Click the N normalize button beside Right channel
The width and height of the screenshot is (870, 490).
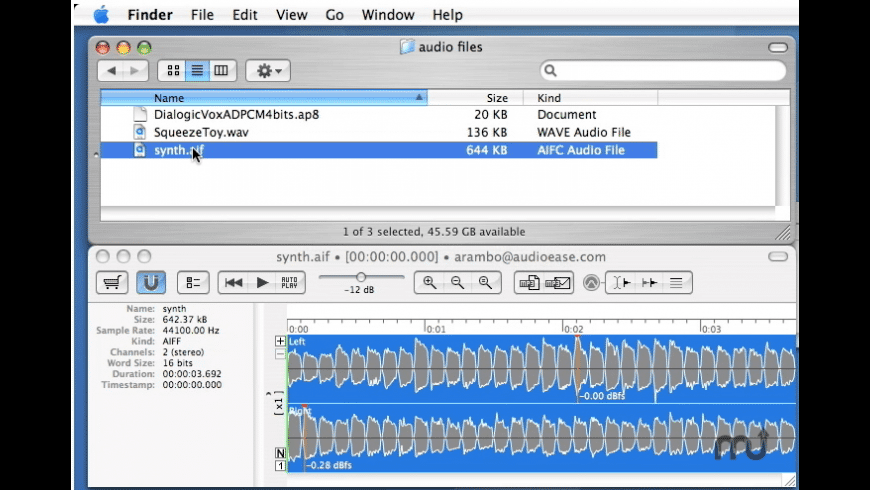pyautogui.click(x=280, y=453)
